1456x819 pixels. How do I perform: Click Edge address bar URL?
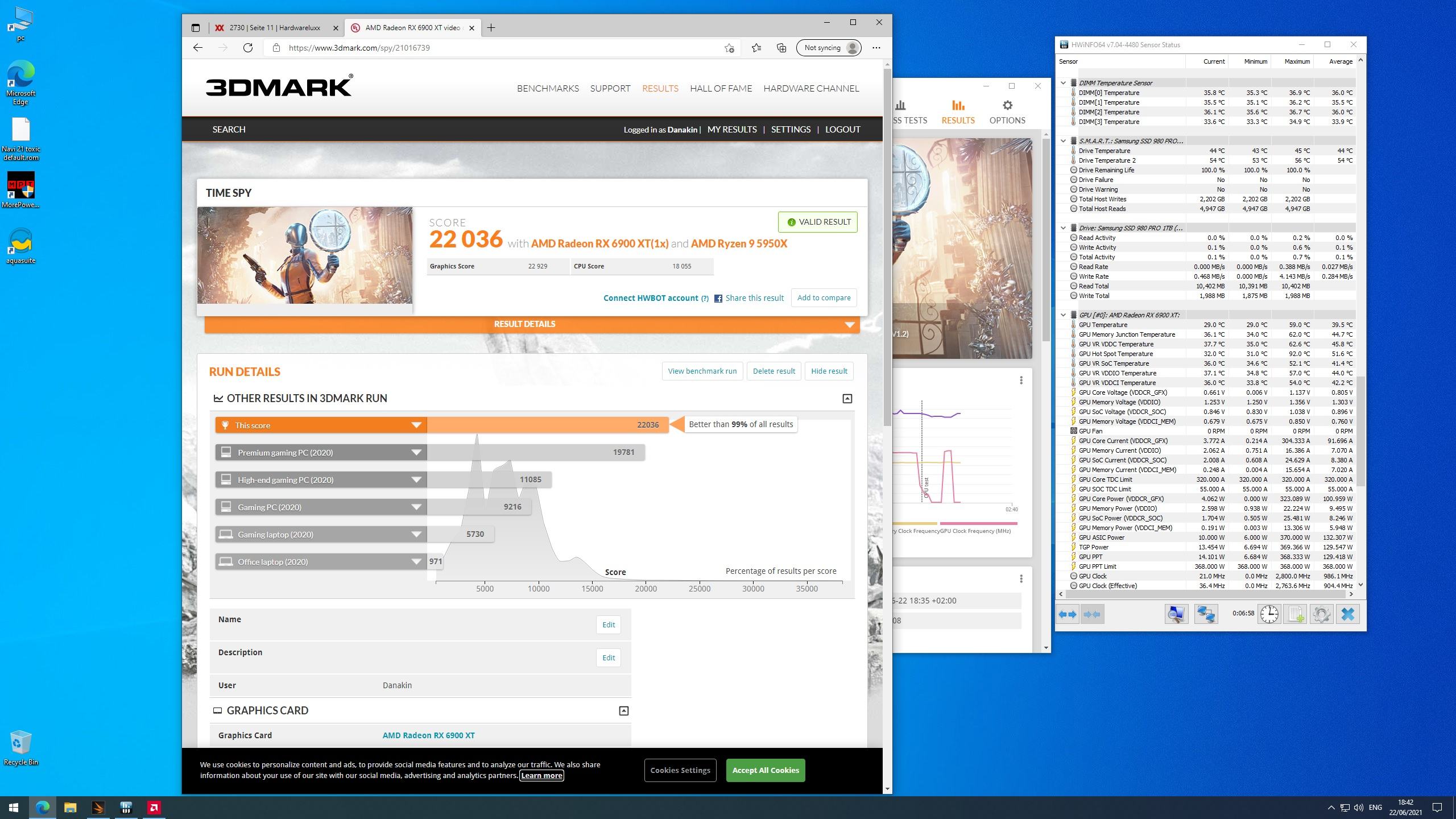click(x=359, y=48)
